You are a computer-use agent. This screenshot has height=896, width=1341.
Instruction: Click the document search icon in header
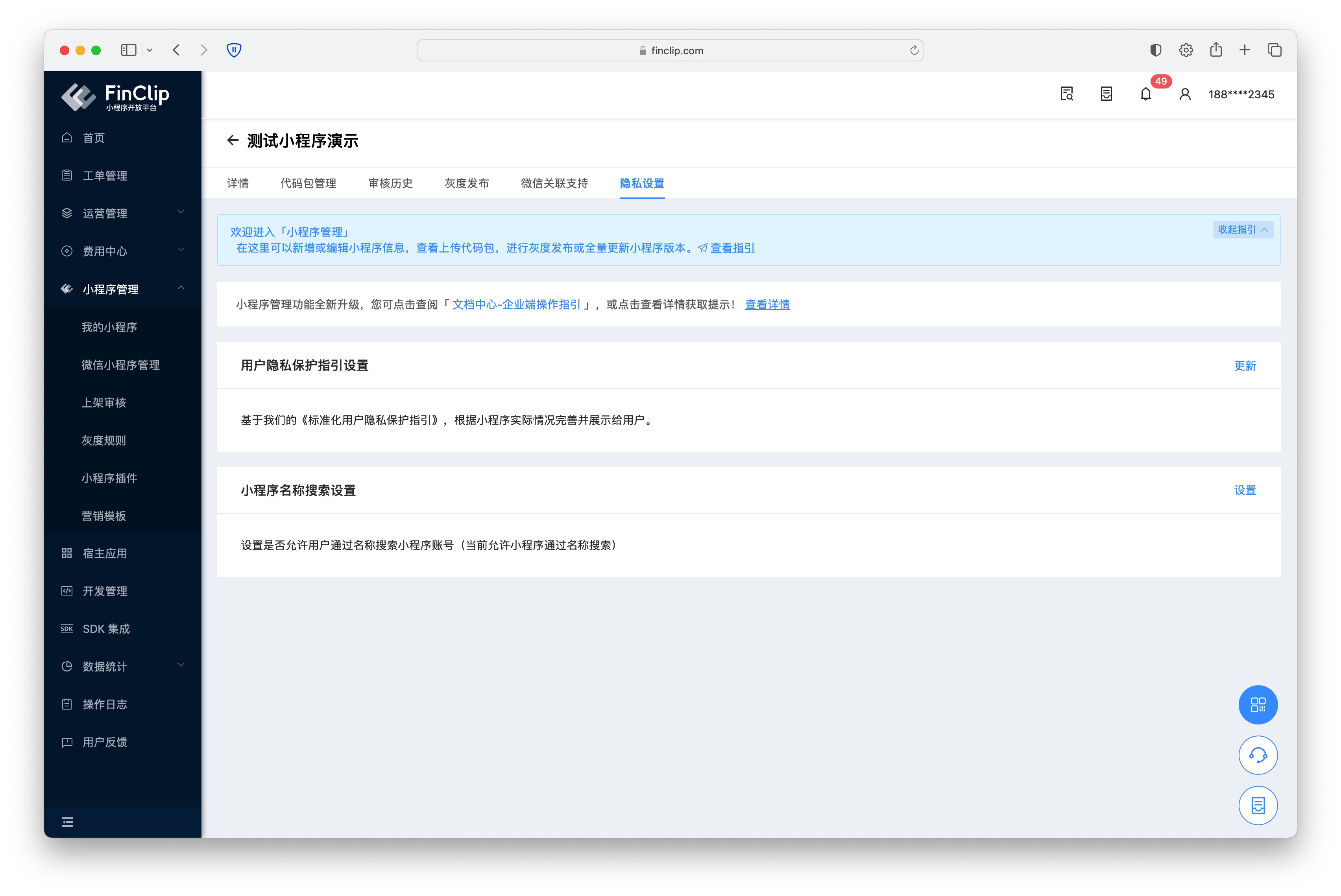point(1067,94)
